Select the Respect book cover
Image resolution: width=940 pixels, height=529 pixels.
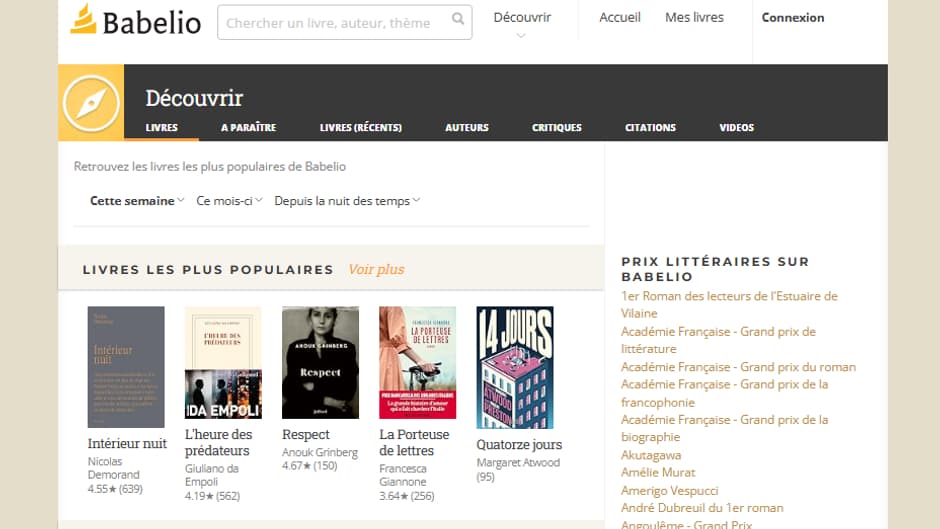click(x=320, y=362)
